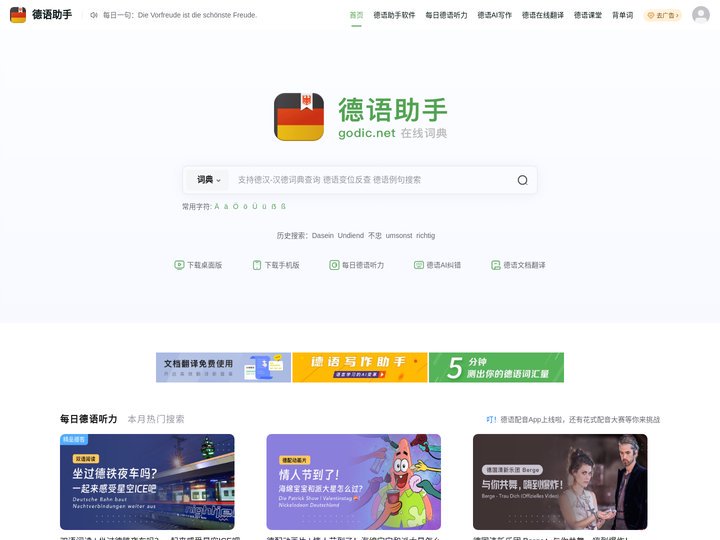Click the 每日德语听力 shortcut icon
The width and height of the screenshot is (720, 540).
tap(334, 265)
